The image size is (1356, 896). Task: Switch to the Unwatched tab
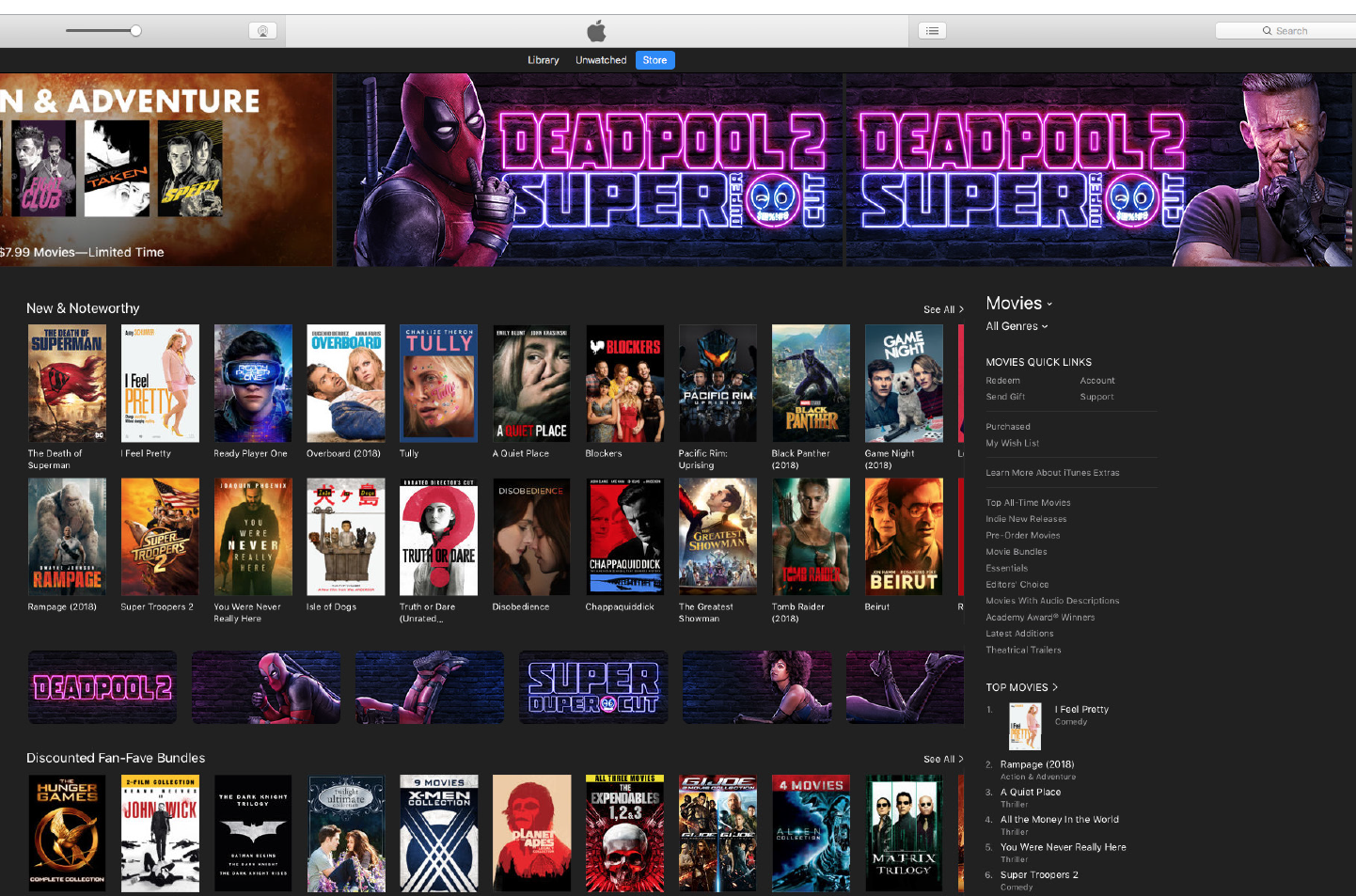coord(601,60)
